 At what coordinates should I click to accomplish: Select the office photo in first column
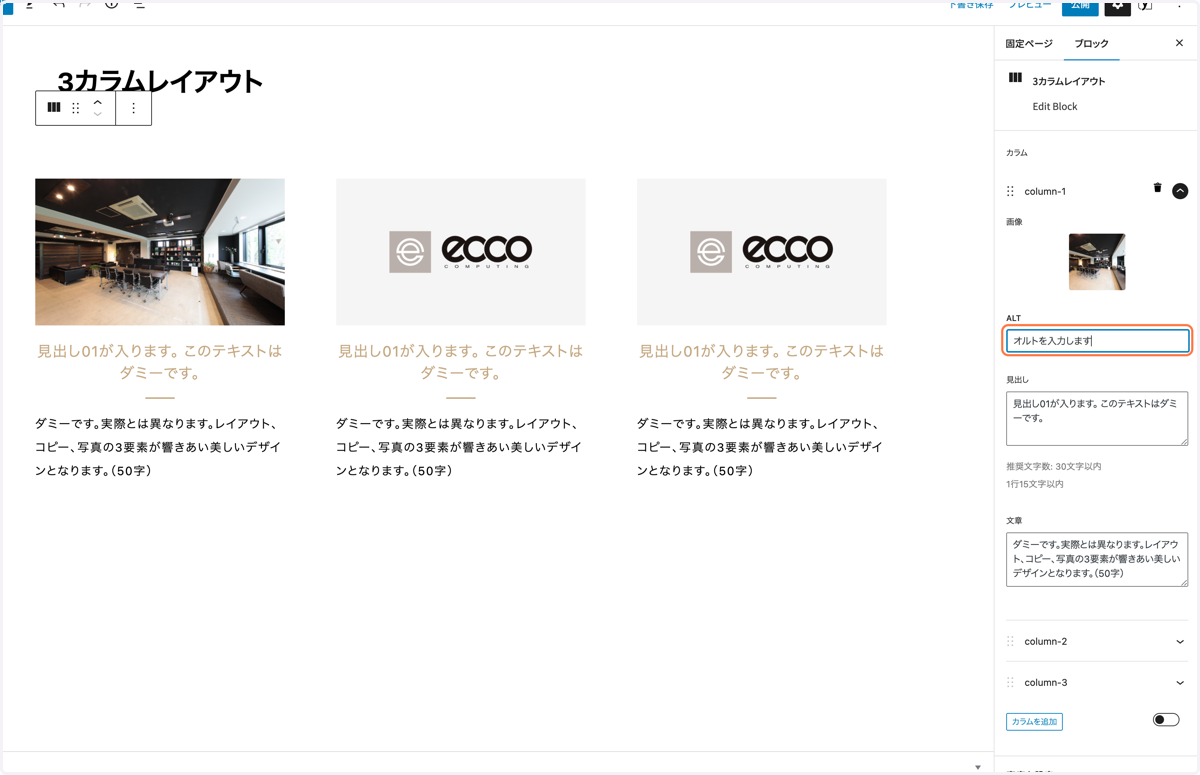(x=160, y=252)
